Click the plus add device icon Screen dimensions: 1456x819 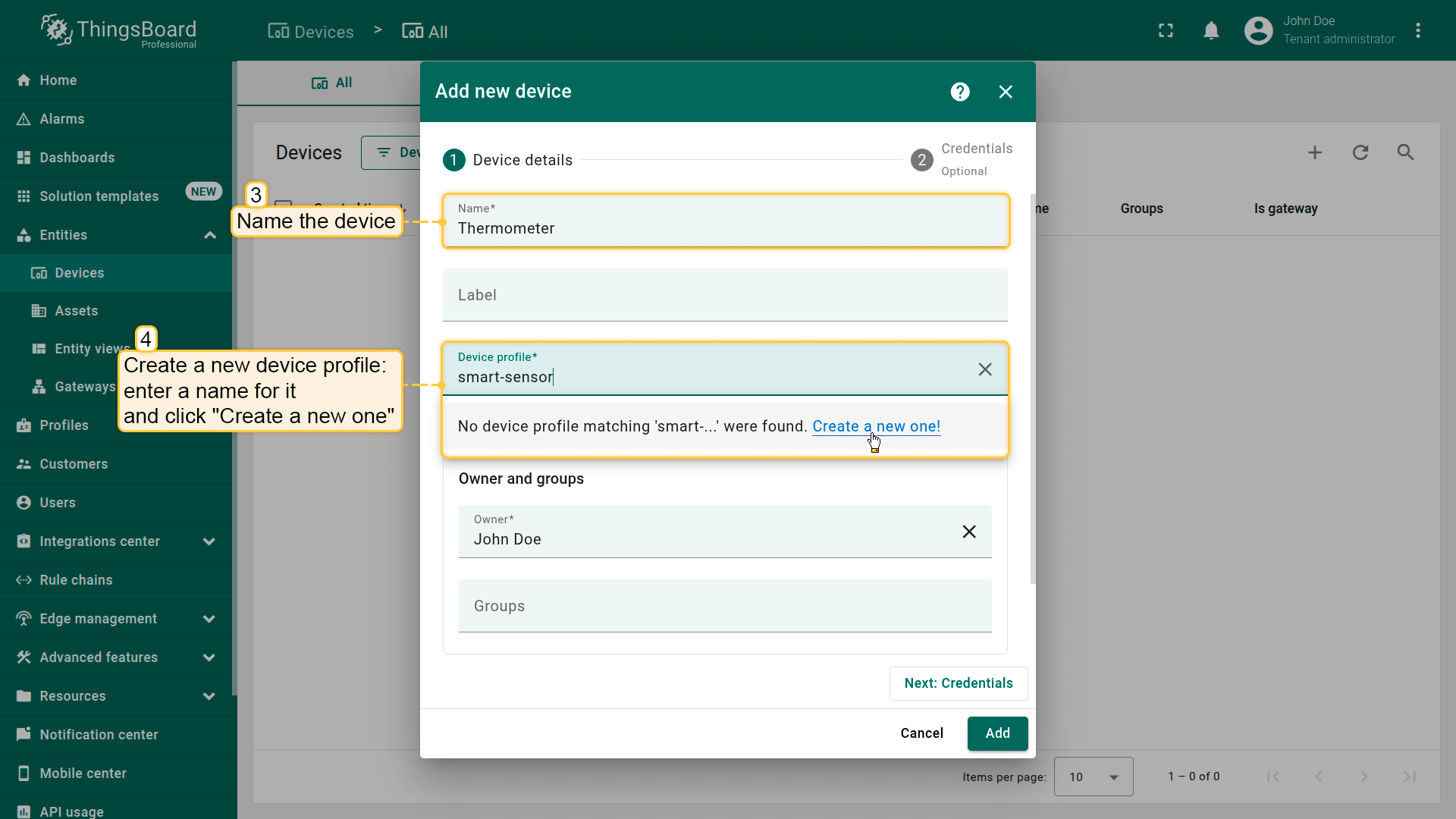1315,152
